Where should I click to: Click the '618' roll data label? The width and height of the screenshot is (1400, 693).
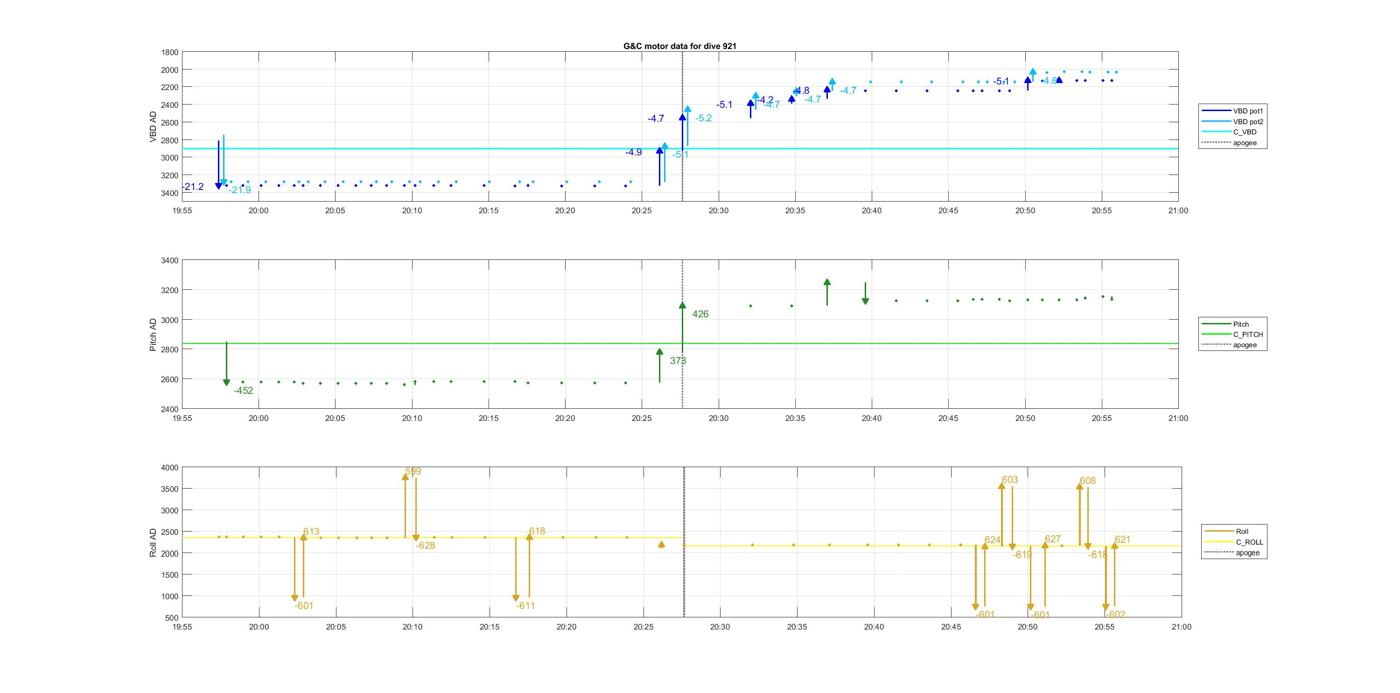pyautogui.click(x=537, y=532)
